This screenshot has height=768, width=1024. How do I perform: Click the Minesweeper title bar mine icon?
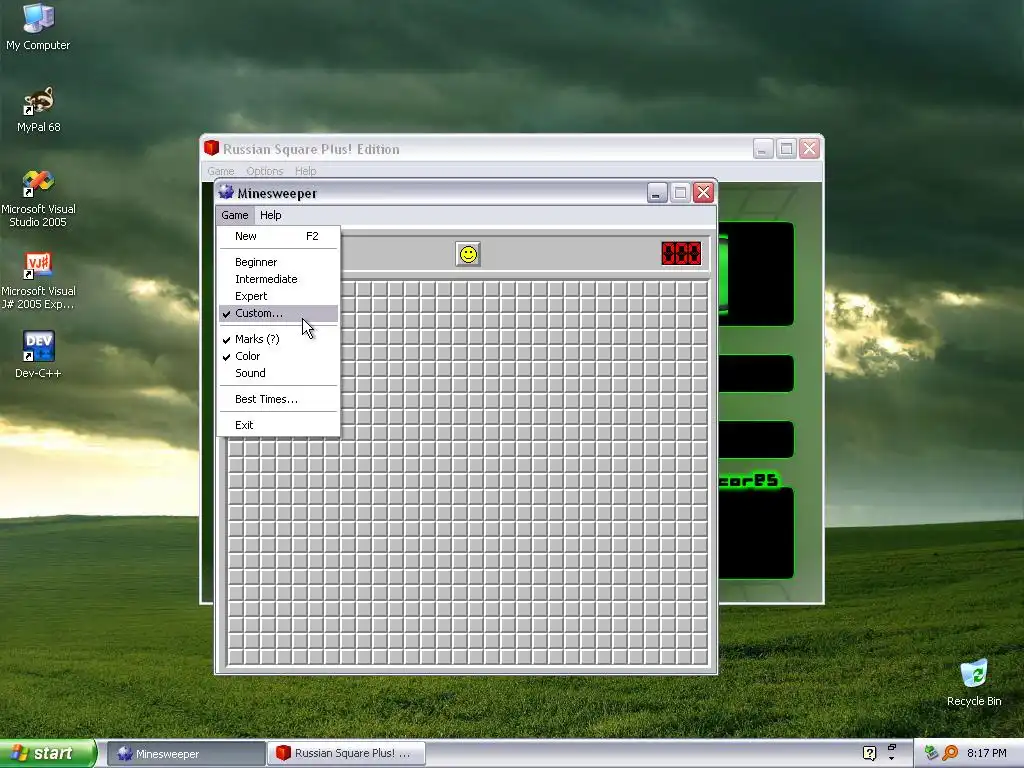coord(226,192)
